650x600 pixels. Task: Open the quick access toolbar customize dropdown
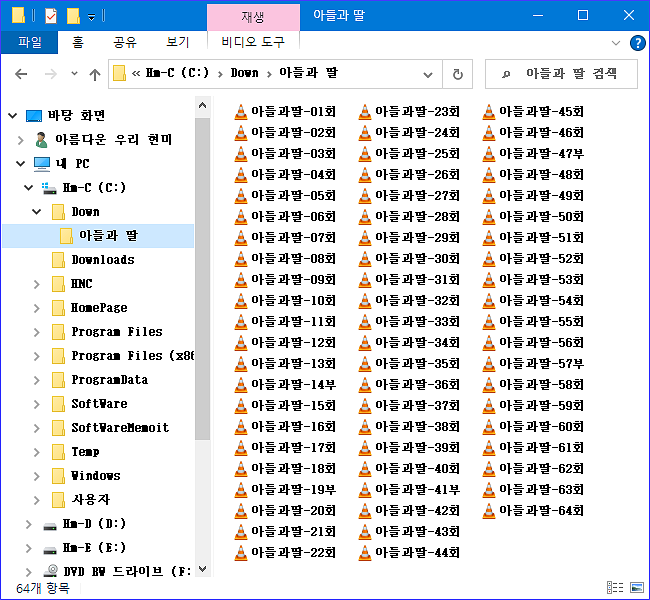pyautogui.click(x=91, y=17)
